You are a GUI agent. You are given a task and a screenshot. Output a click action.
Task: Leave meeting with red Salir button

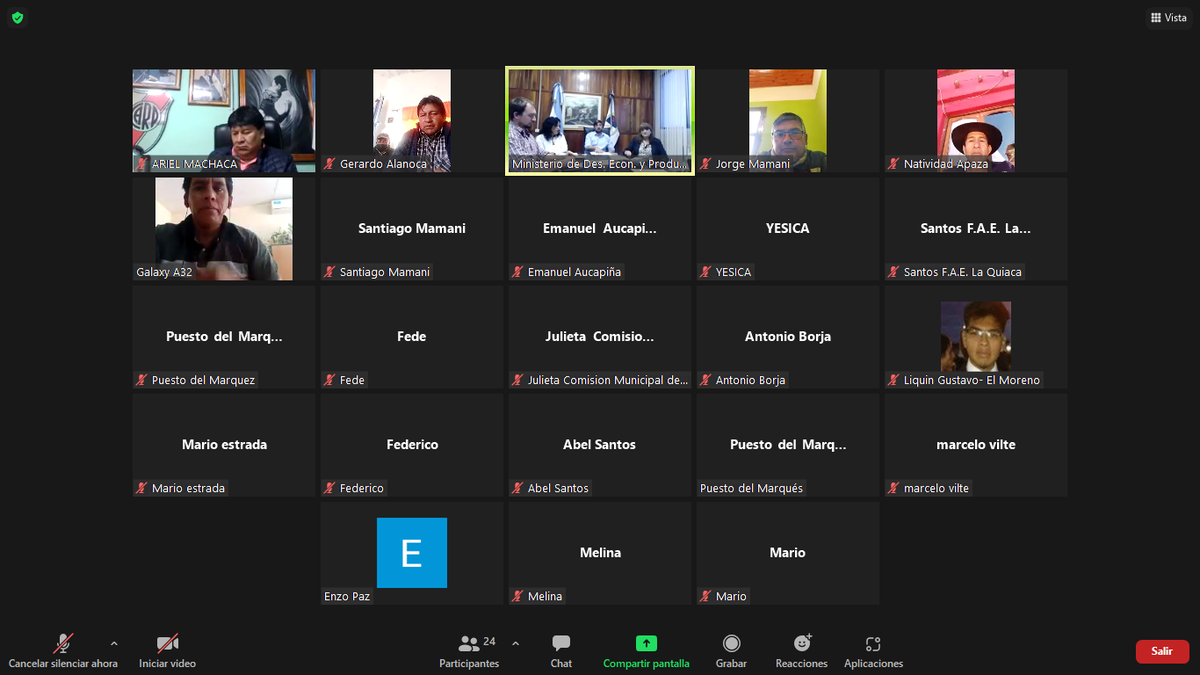point(1162,651)
